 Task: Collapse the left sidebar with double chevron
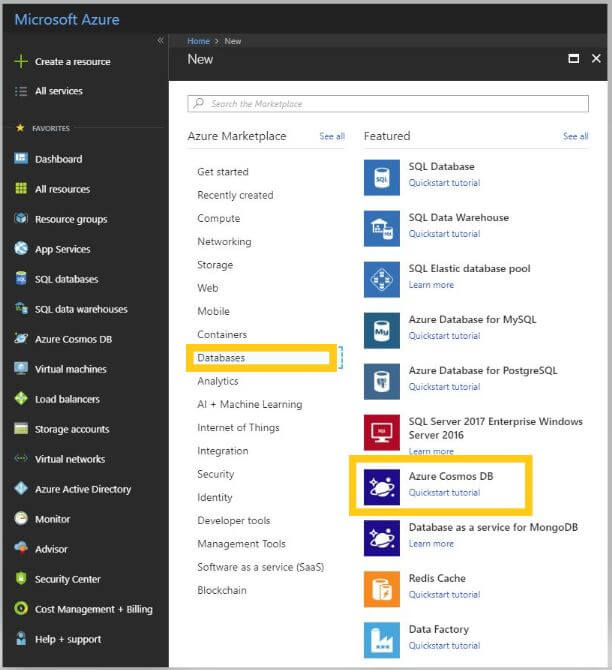tap(160, 41)
